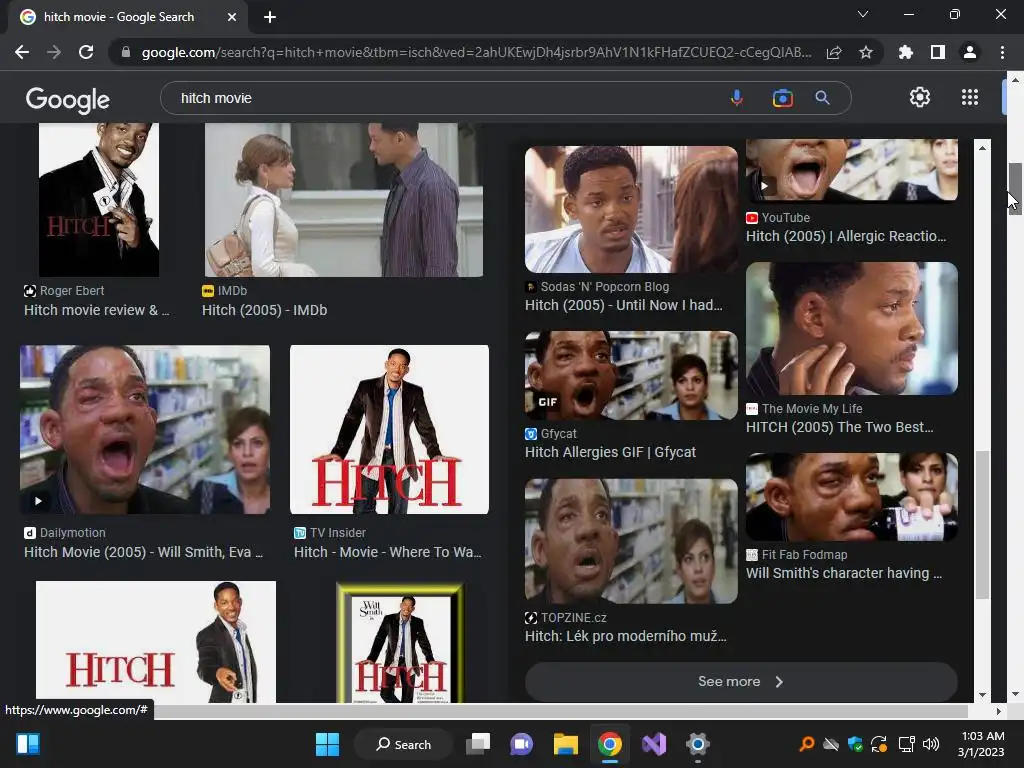Click side panel scrollbar down arrow

tap(982, 695)
